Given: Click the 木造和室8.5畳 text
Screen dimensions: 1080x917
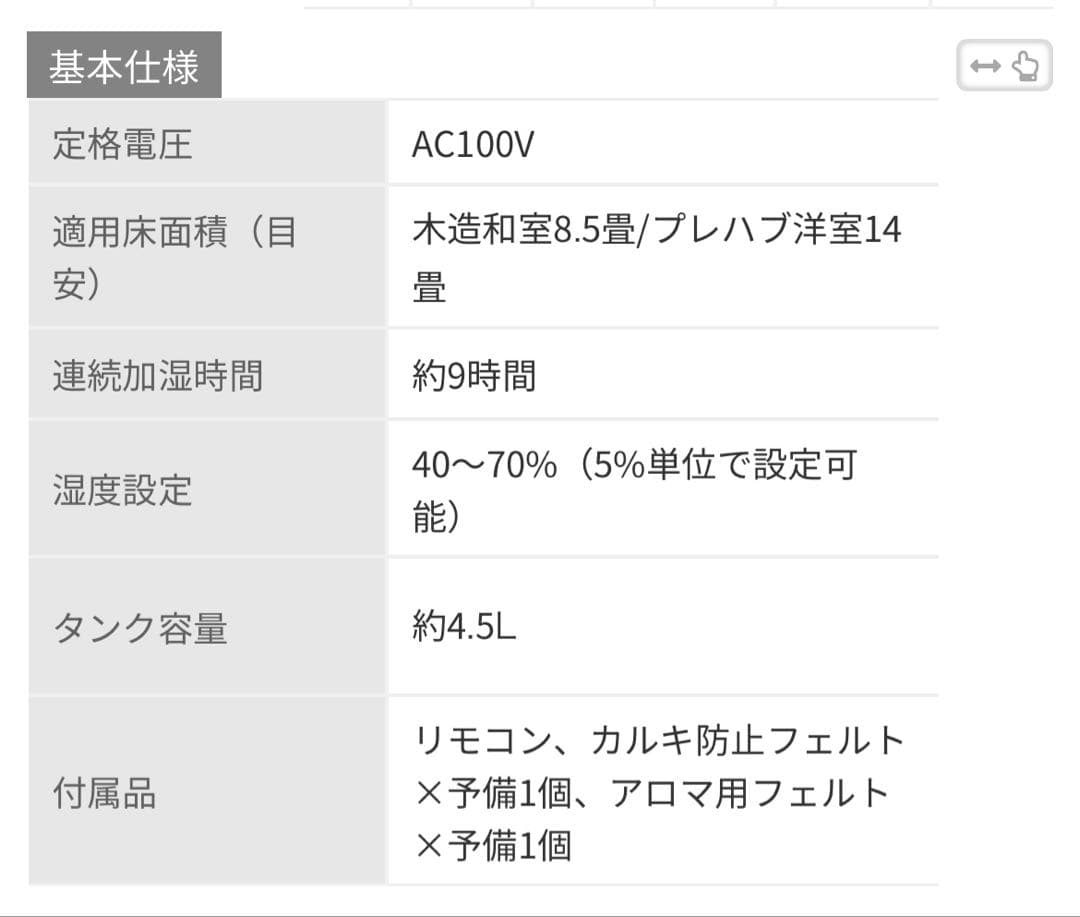Looking at the screenshot, I should pyautogui.click(x=523, y=230).
